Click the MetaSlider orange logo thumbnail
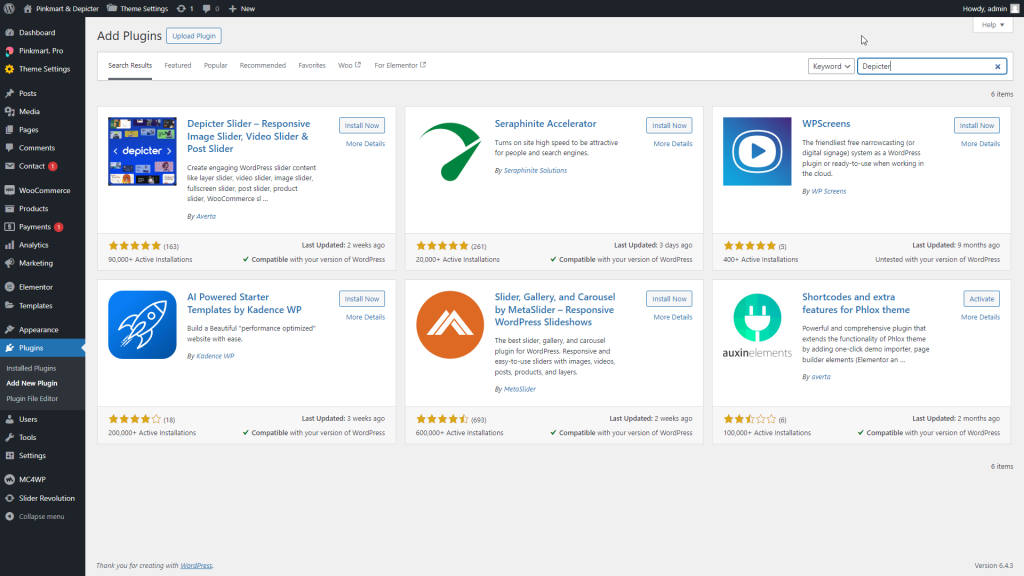 click(x=450, y=325)
